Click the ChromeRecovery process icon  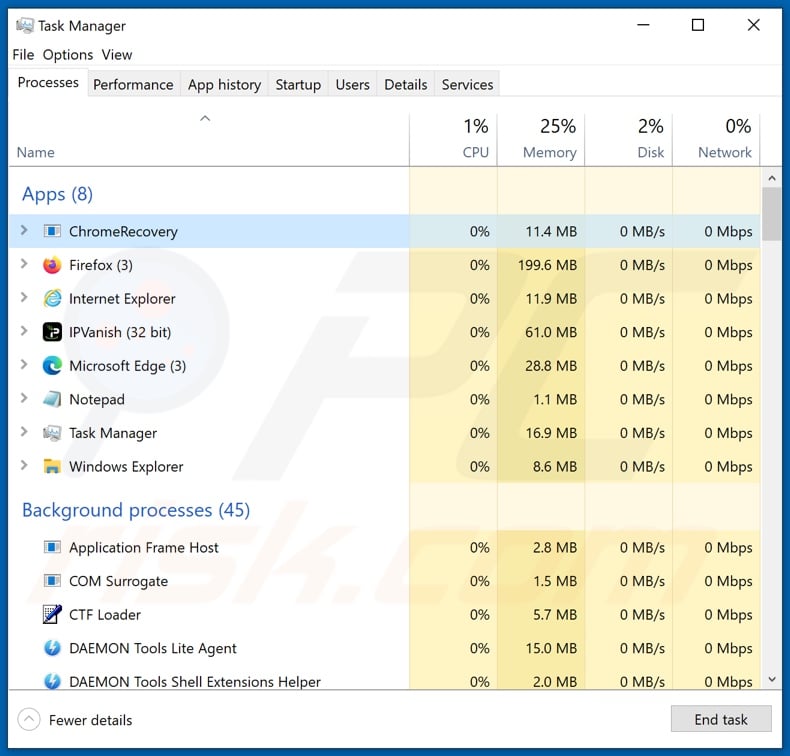click(52, 231)
